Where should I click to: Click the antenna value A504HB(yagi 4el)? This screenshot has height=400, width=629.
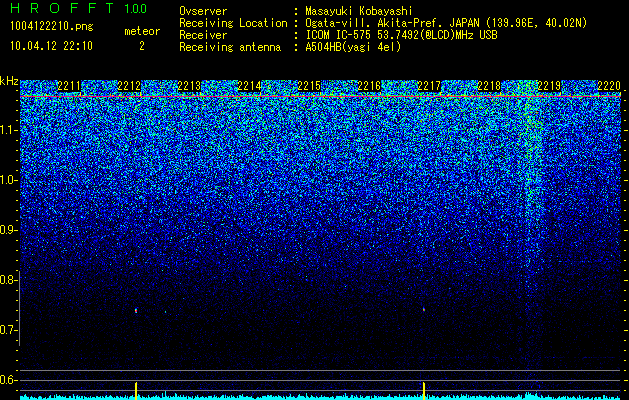pyautogui.click(x=353, y=47)
